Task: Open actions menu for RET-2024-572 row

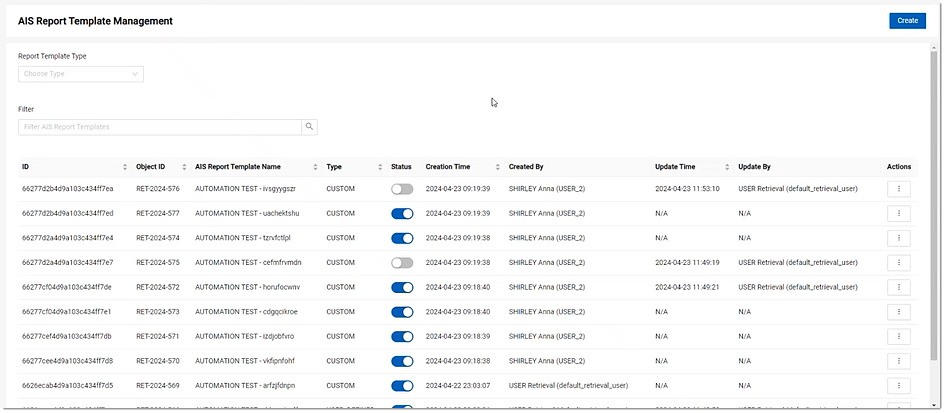Action: (x=898, y=287)
